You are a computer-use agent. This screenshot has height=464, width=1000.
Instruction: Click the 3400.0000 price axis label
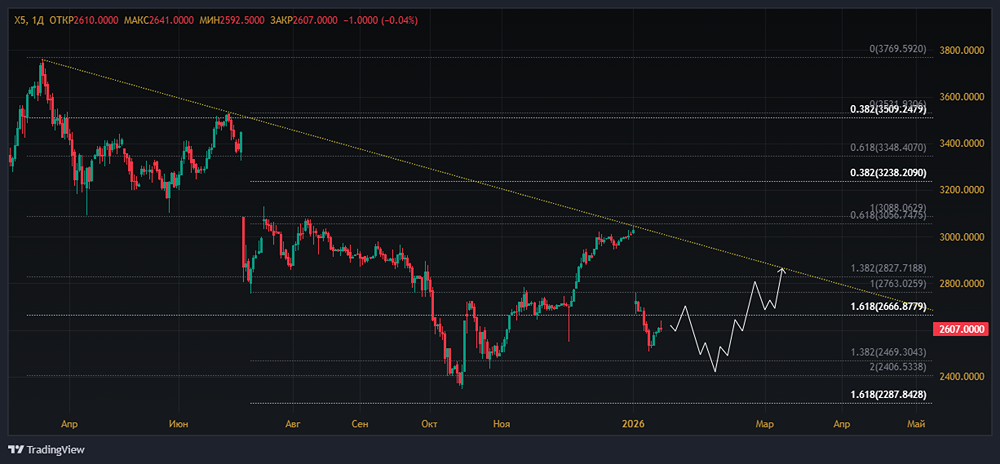click(964, 144)
